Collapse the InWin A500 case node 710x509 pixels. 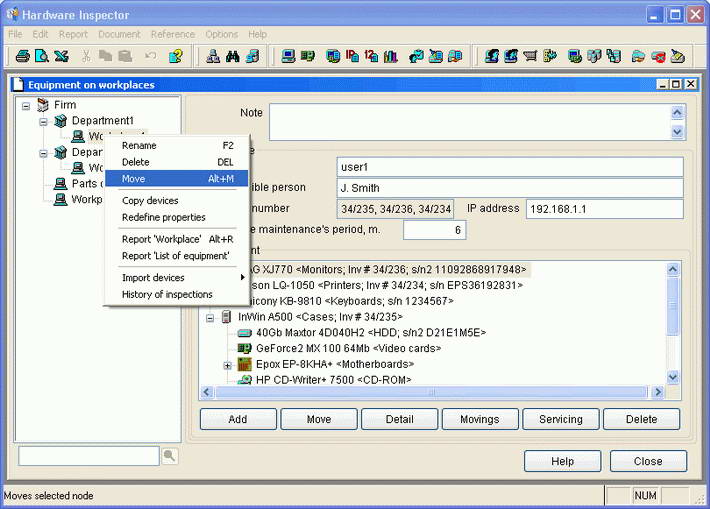(x=211, y=317)
